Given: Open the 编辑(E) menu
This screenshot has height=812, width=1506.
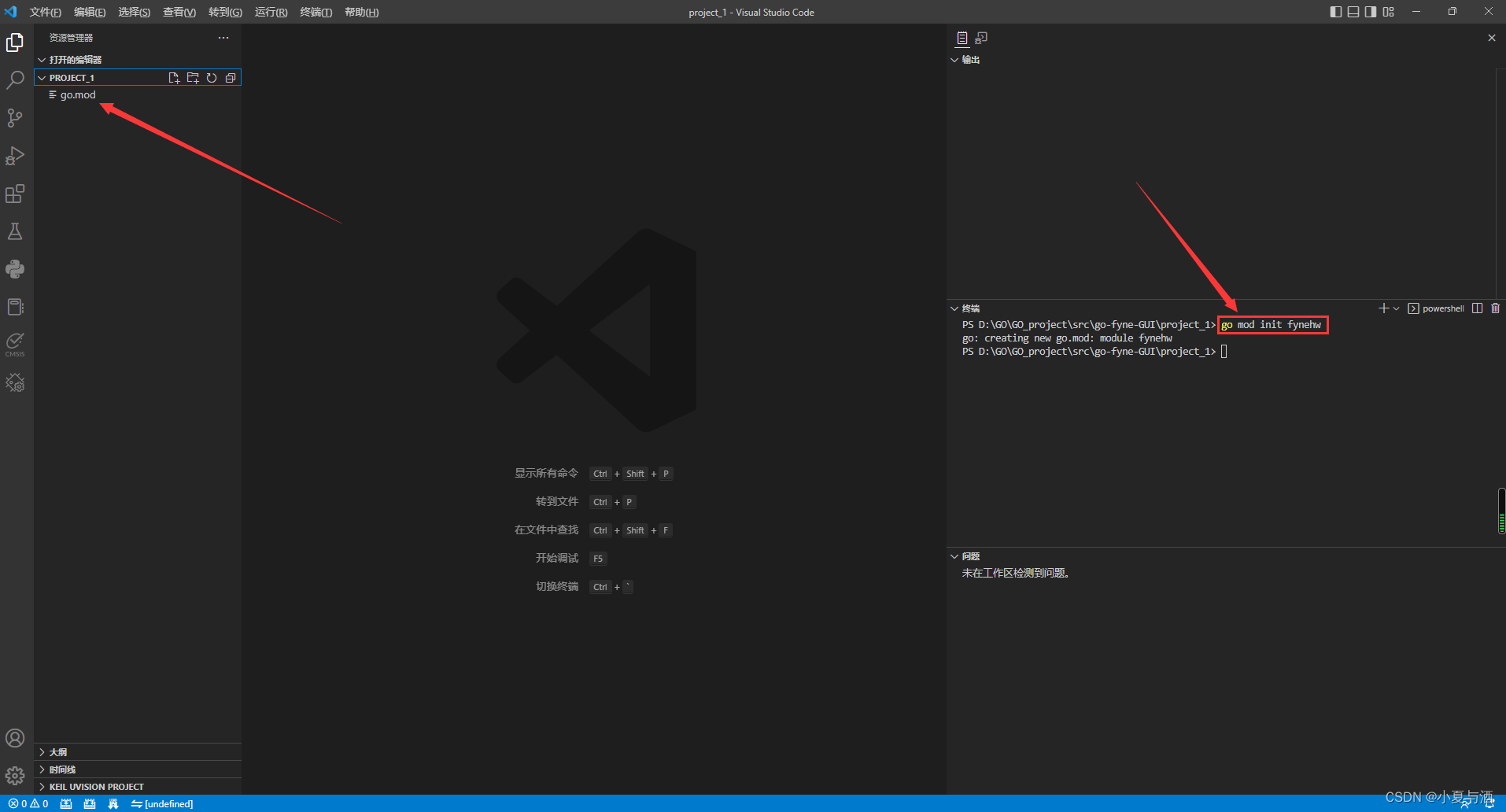Looking at the screenshot, I should point(90,12).
